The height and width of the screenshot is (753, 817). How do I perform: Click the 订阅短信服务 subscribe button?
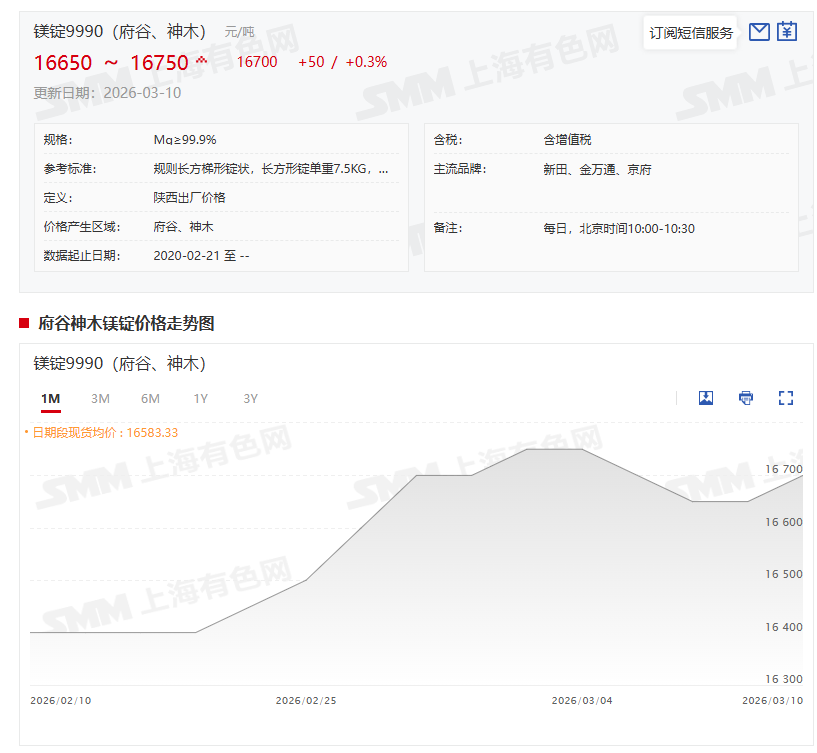coord(691,33)
